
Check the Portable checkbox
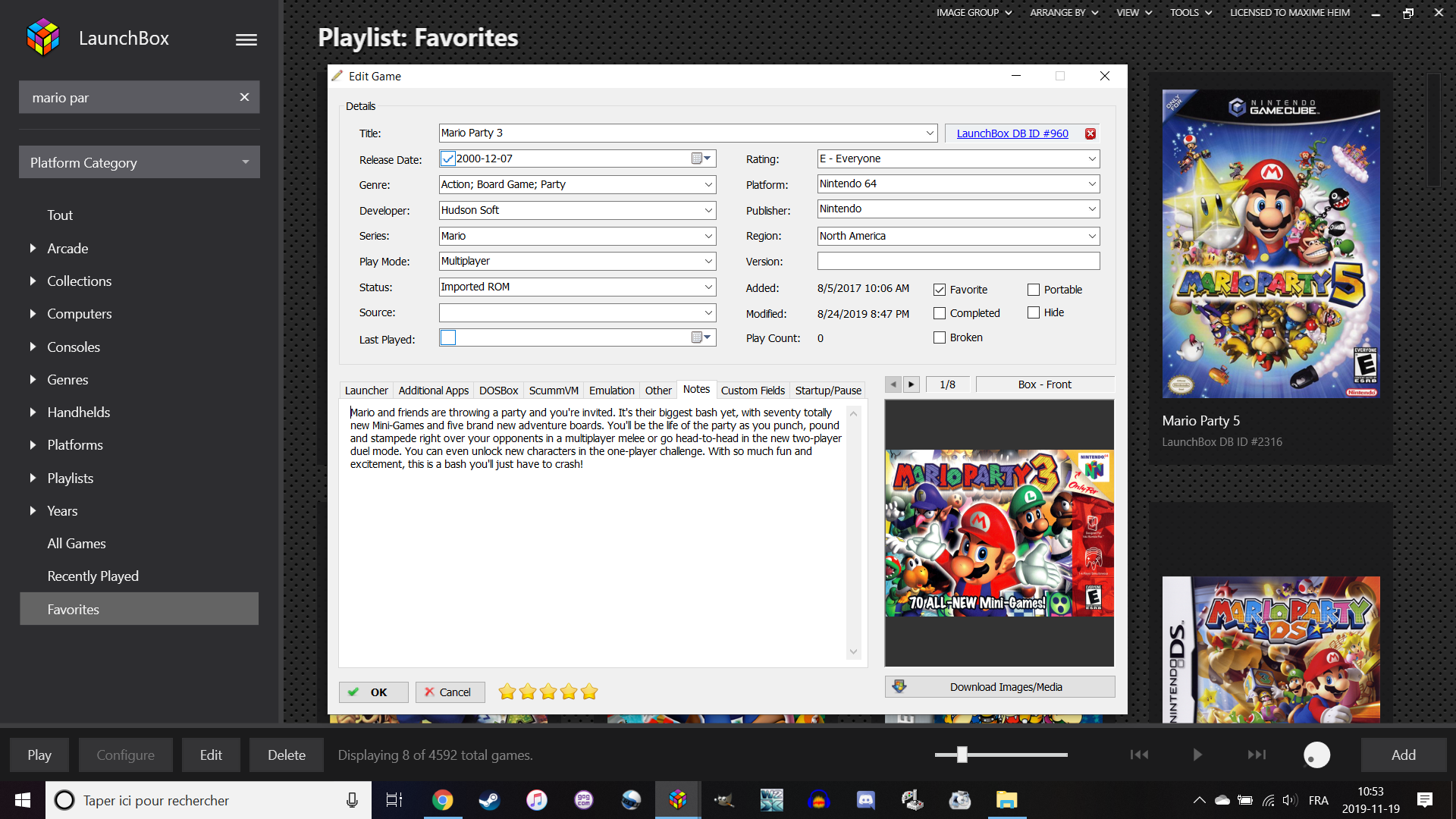pyautogui.click(x=1034, y=290)
